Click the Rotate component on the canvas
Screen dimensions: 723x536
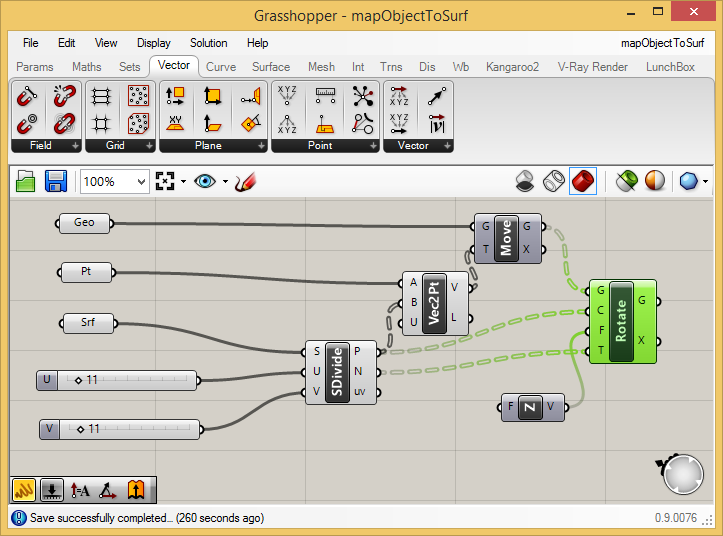point(623,322)
